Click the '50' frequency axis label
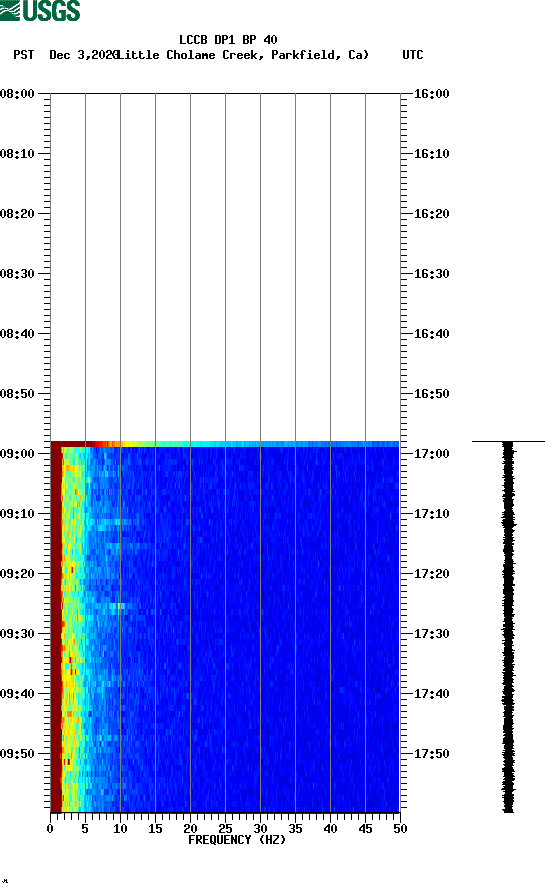 400,829
